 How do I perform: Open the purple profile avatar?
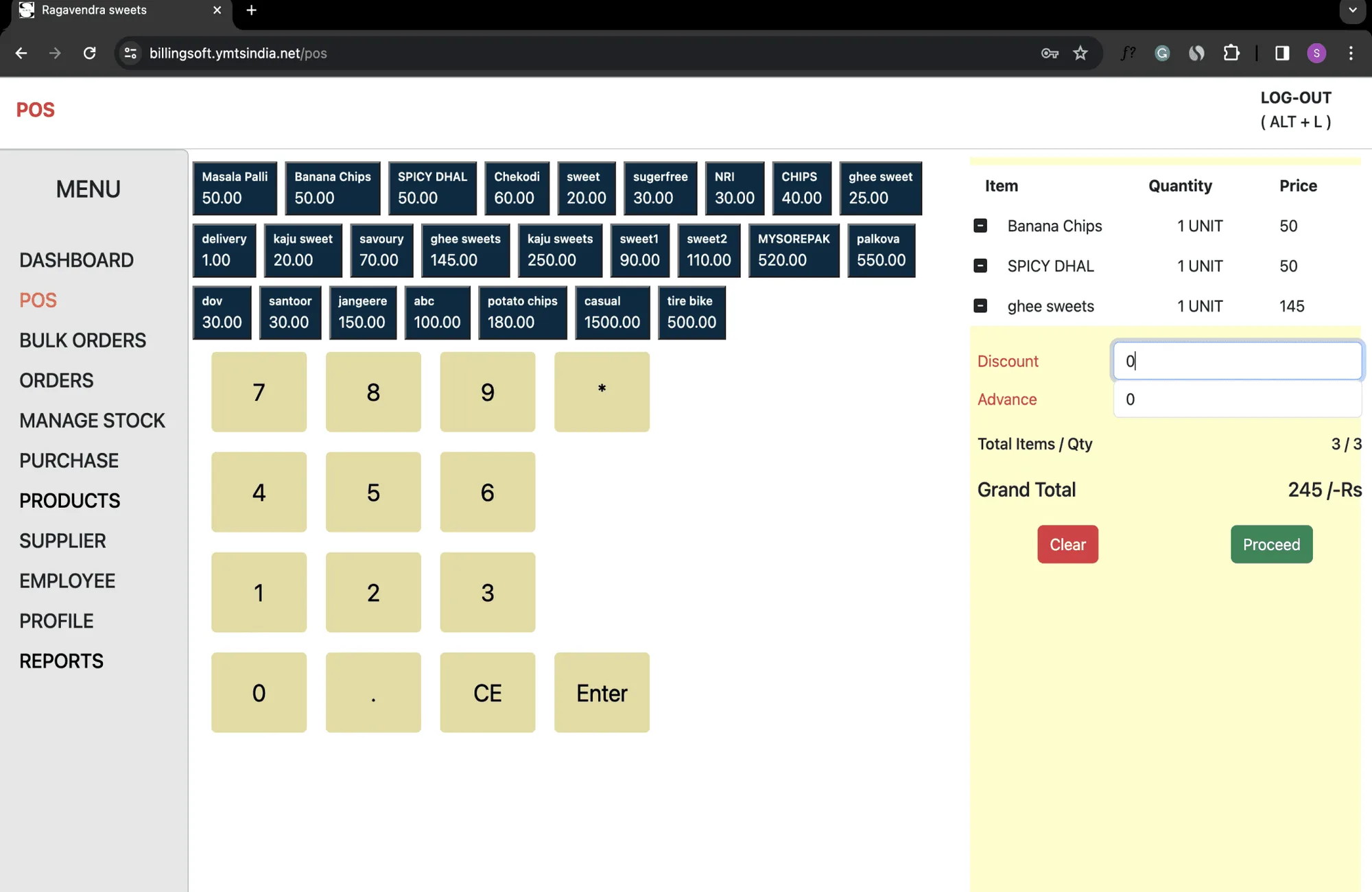(1316, 53)
